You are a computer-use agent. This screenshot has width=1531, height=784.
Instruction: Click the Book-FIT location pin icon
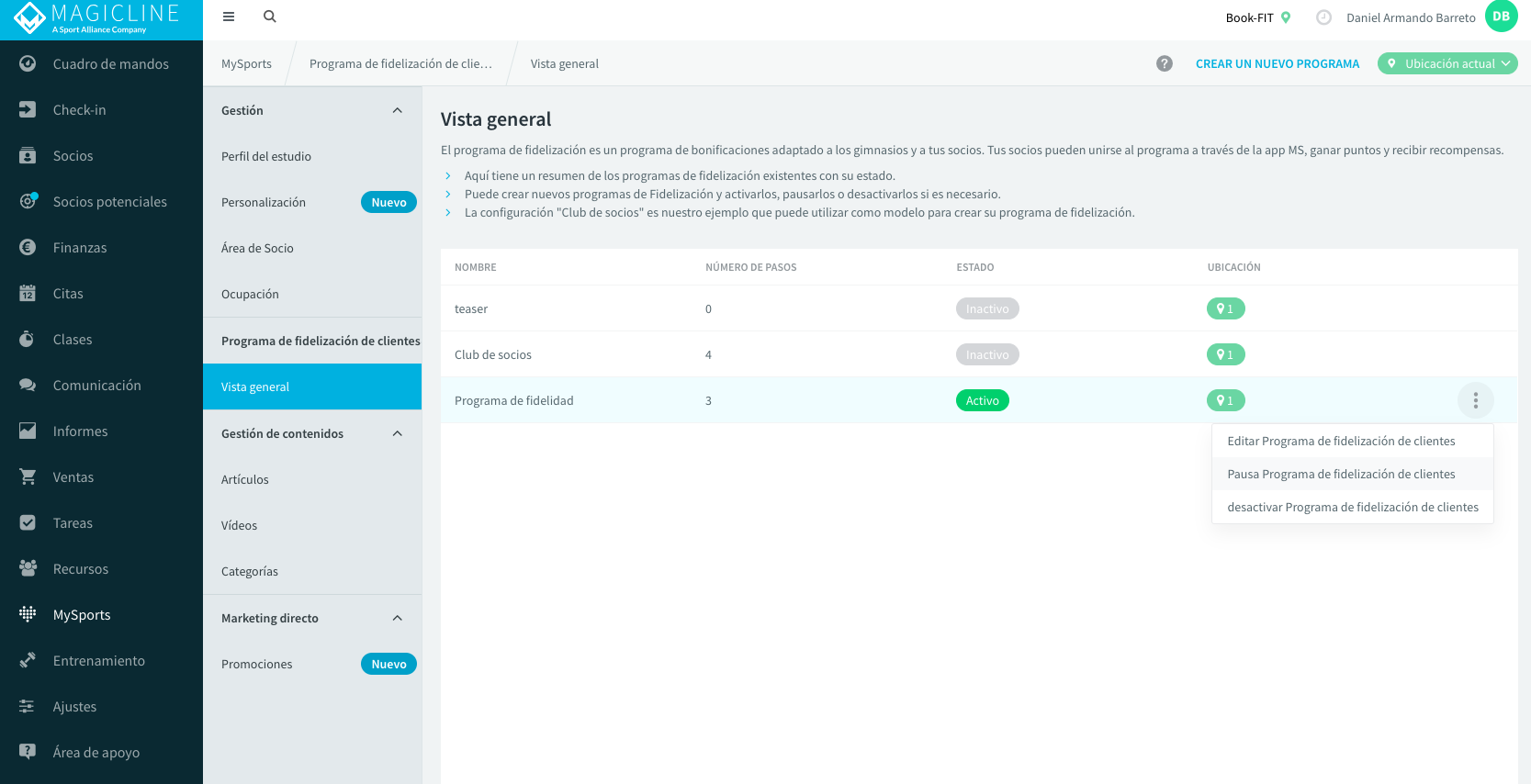click(x=1286, y=17)
